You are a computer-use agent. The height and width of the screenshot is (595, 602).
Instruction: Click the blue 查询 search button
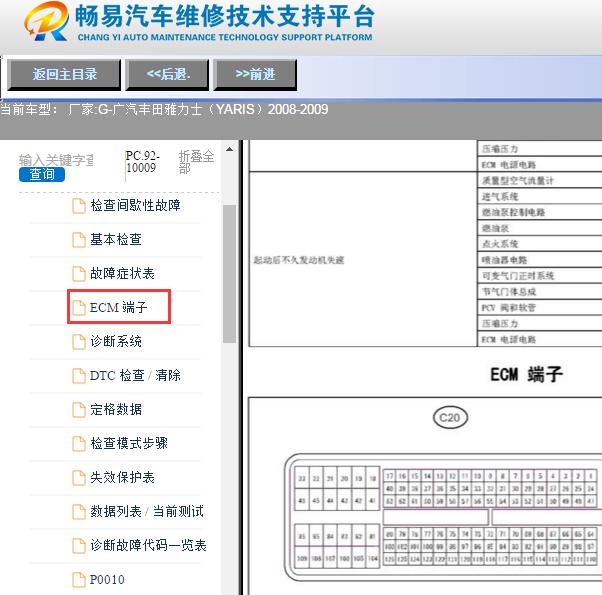coord(42,174)
